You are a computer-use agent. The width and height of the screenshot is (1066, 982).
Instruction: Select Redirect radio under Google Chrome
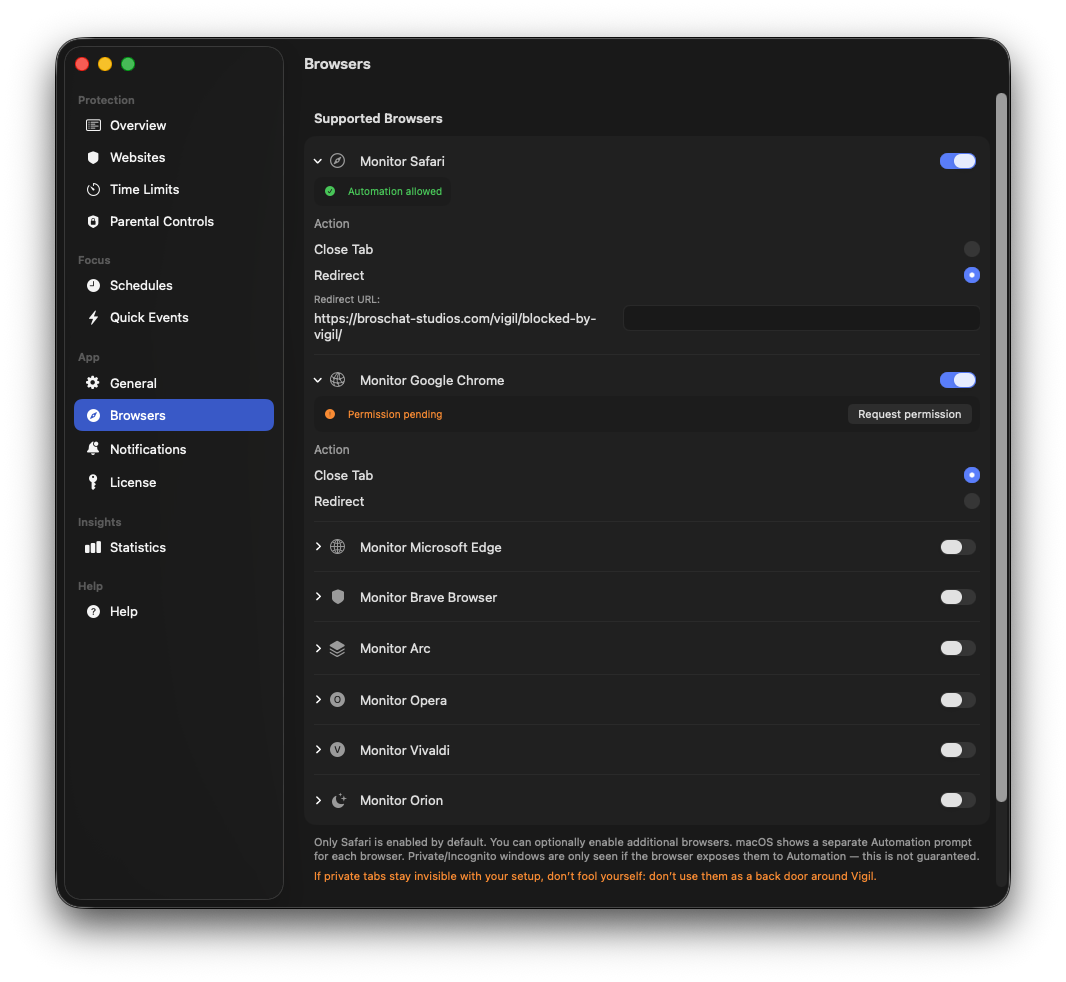click(x=972, y=501)
